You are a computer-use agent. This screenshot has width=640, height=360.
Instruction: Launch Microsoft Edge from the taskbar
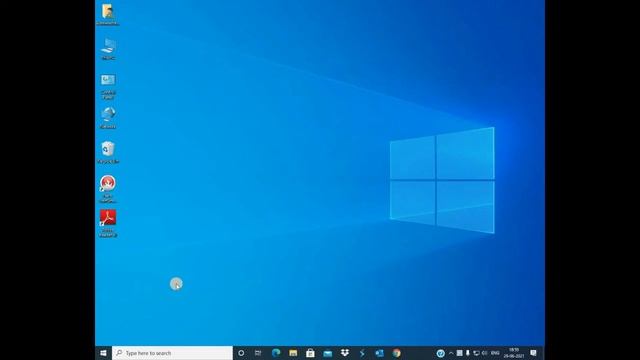[276, 353]
